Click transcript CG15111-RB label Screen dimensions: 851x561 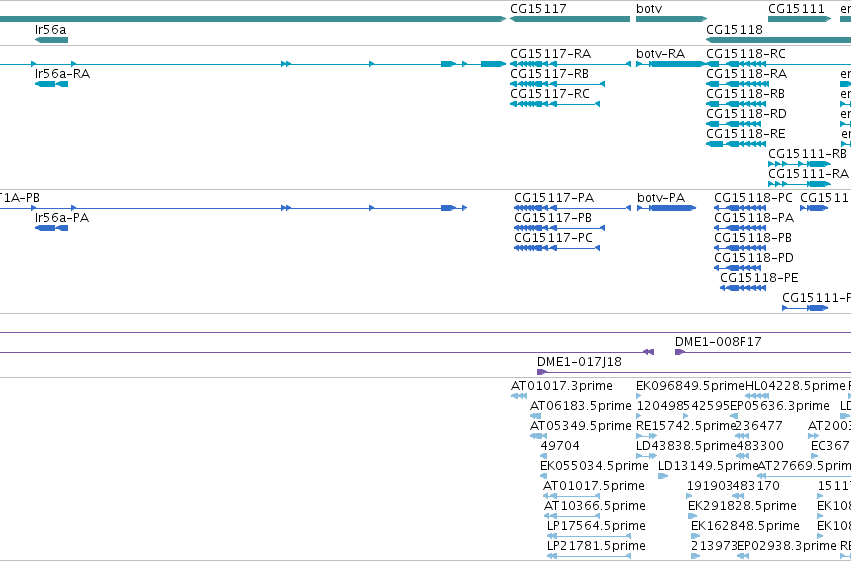coord(807,154)
